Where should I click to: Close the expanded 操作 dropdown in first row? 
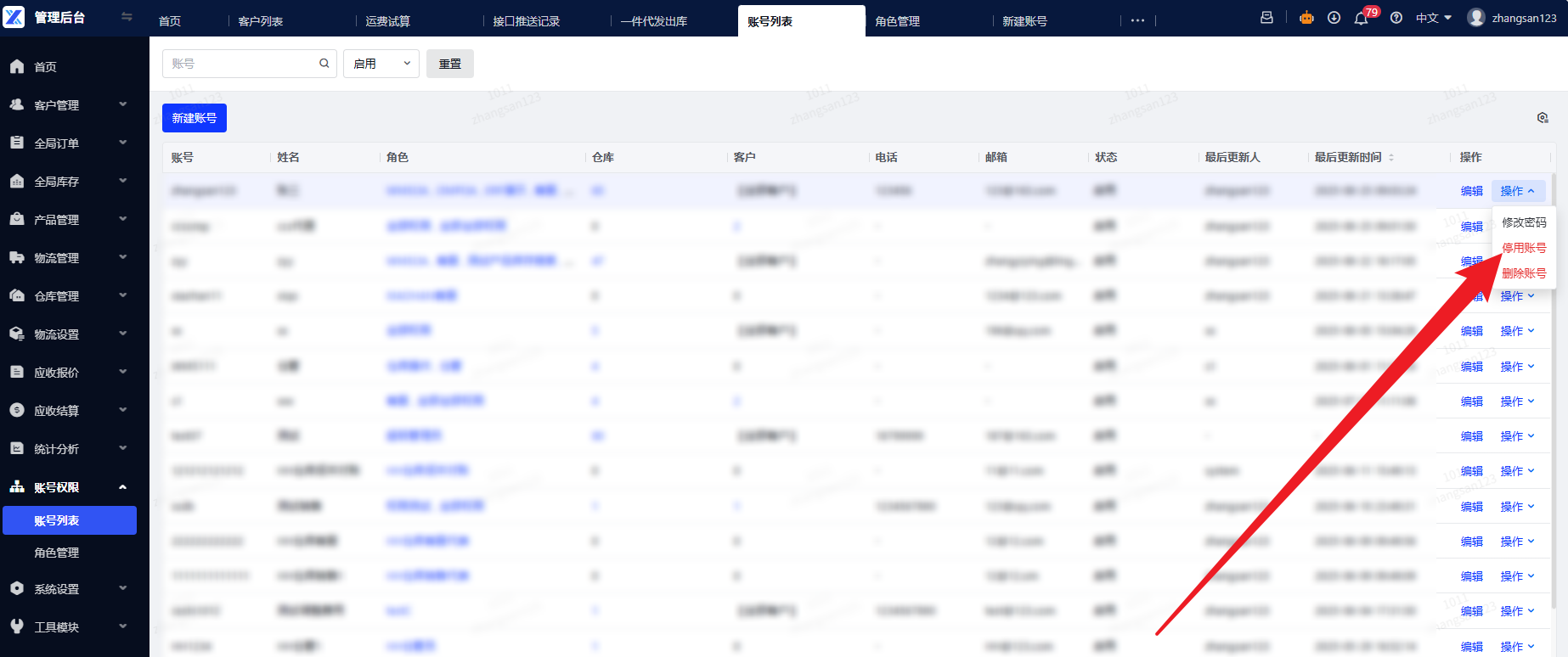[1518, 191]
